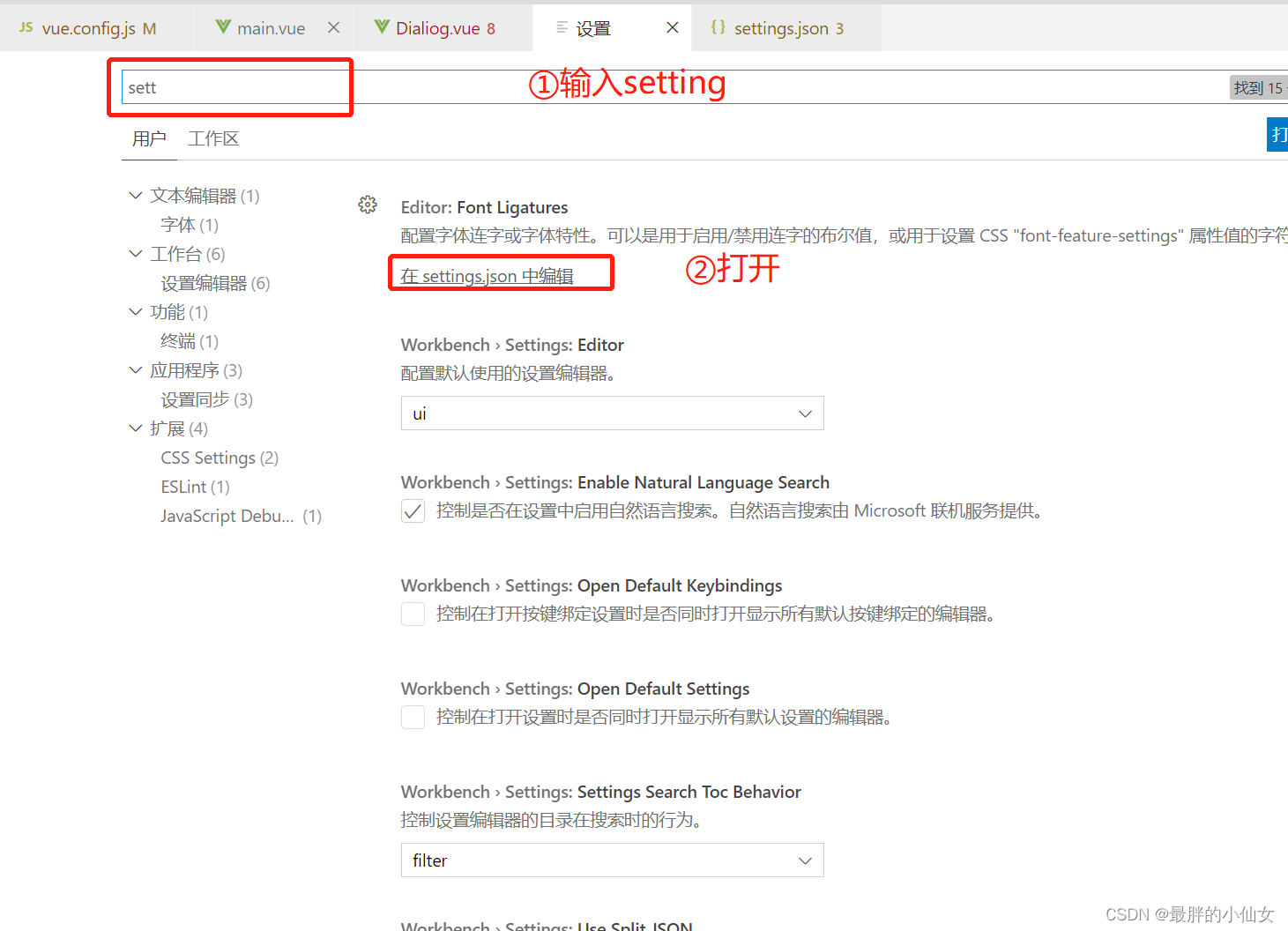The height and width of the screenshot is (931, 1288).
Task: Enable Open Default Keybindings checkbox
Action: click(413, 614)
